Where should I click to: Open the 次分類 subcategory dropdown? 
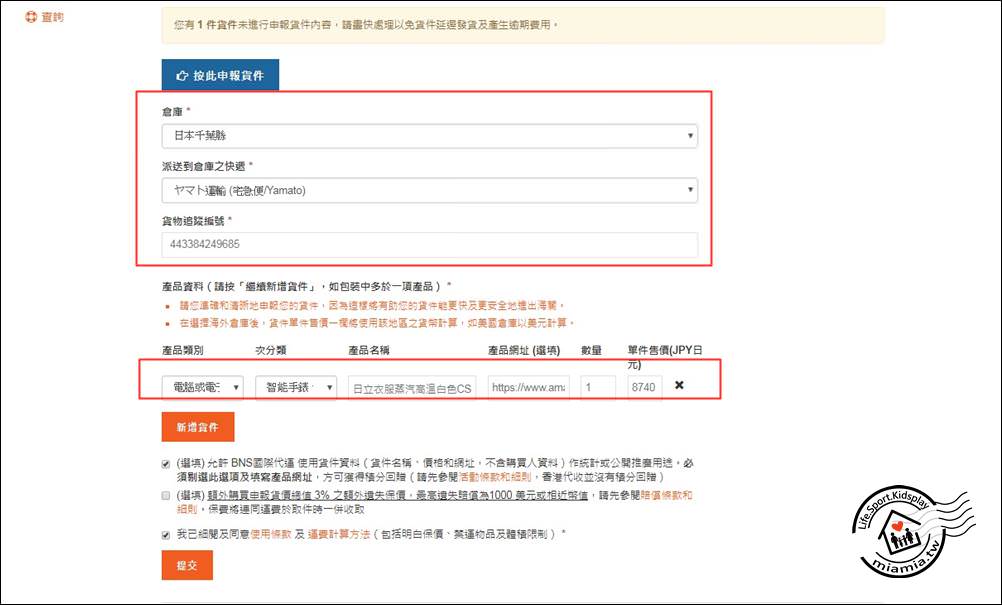coord(295,387)
